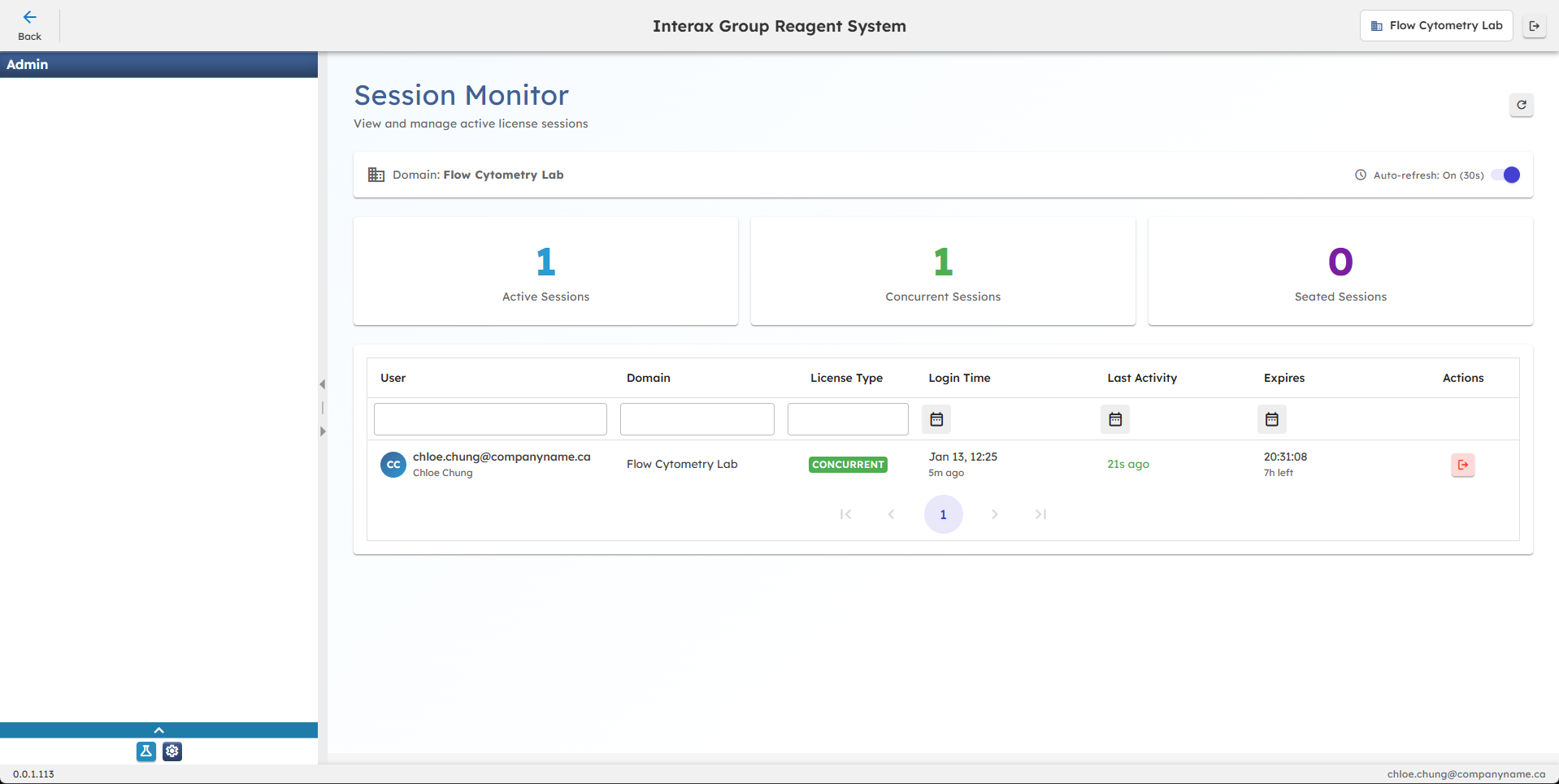
Task: Open the Expires calendar filter
Action: pyautogui.click(x=1271, y=419)
